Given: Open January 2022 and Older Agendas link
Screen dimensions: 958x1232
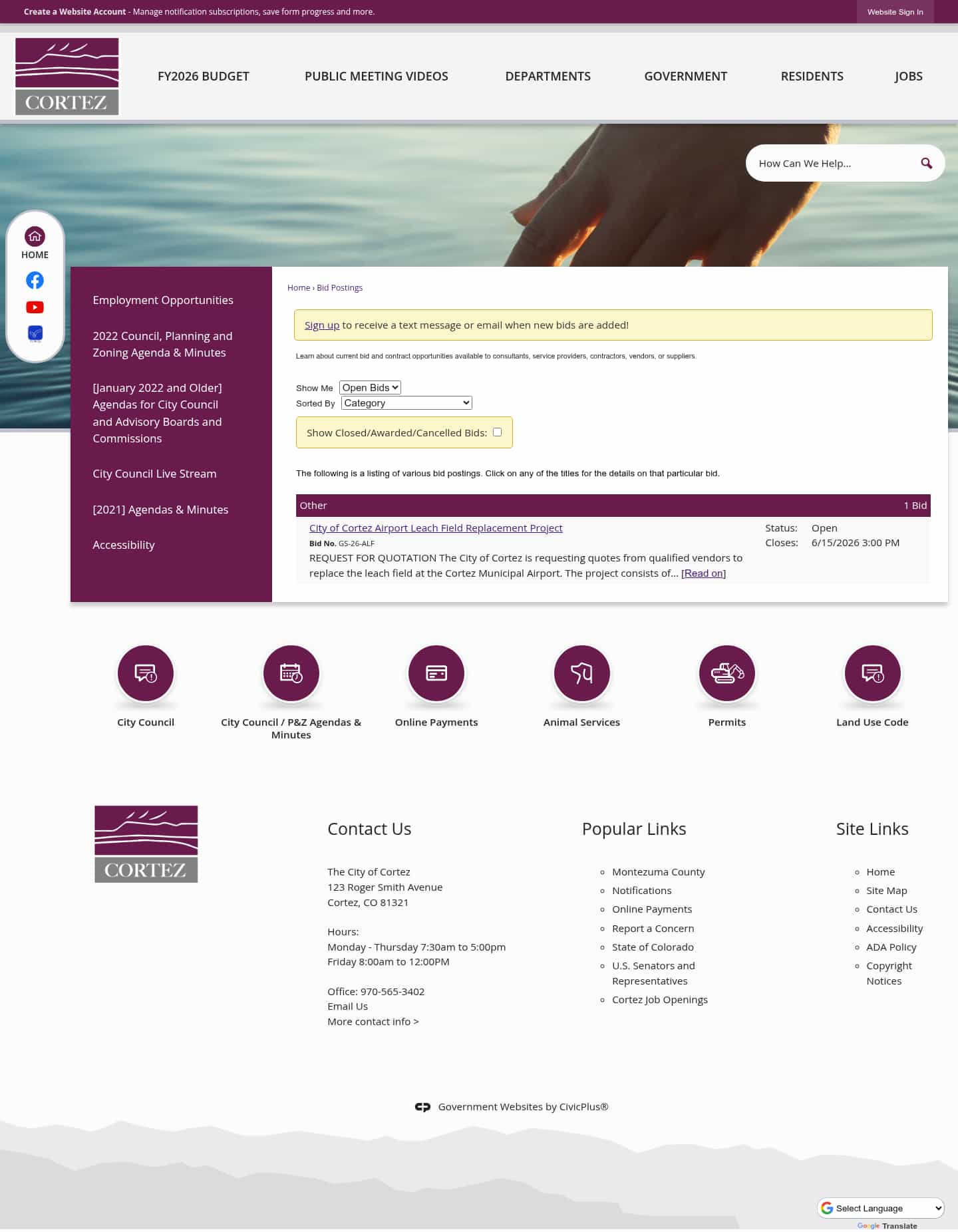Looking at the screenshot, I should (x=158, y=413).
